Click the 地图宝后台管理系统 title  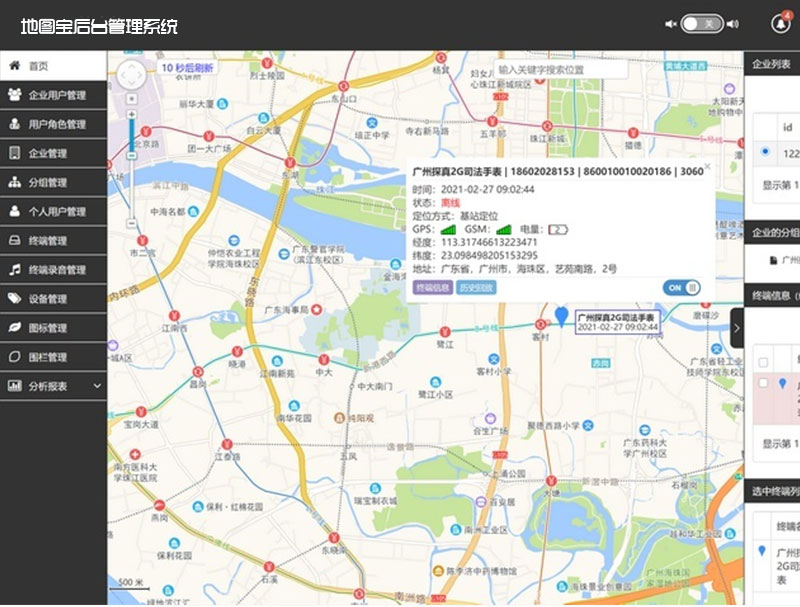tap(99, 27)
